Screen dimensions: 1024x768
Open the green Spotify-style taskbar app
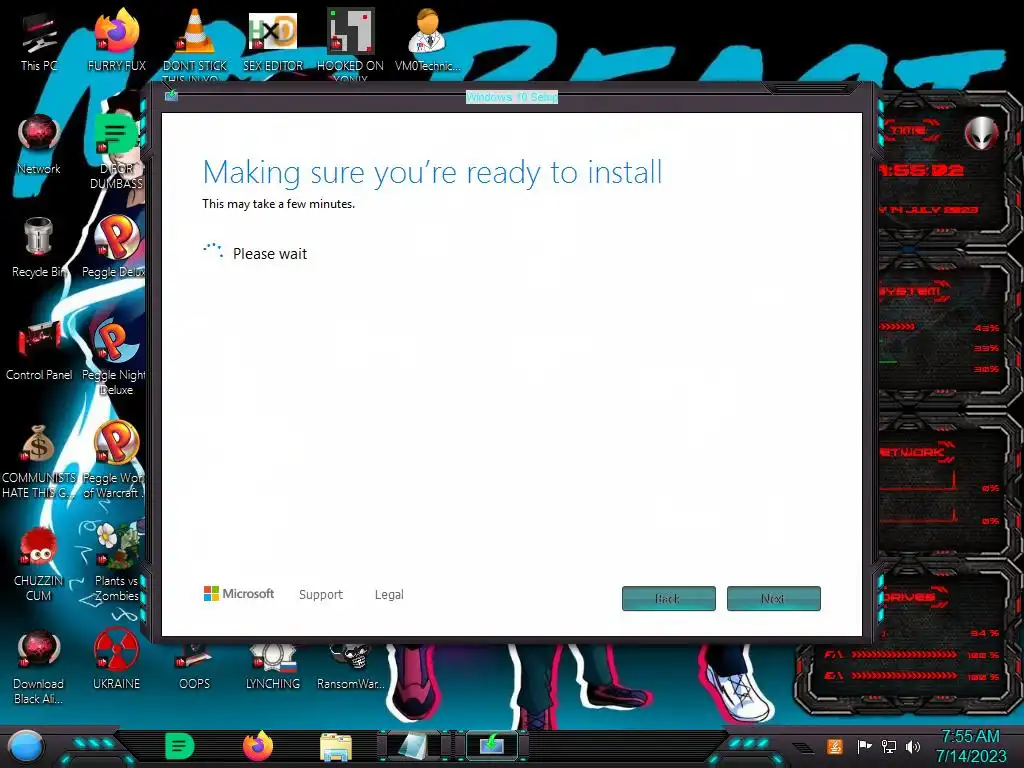point(180,746)
